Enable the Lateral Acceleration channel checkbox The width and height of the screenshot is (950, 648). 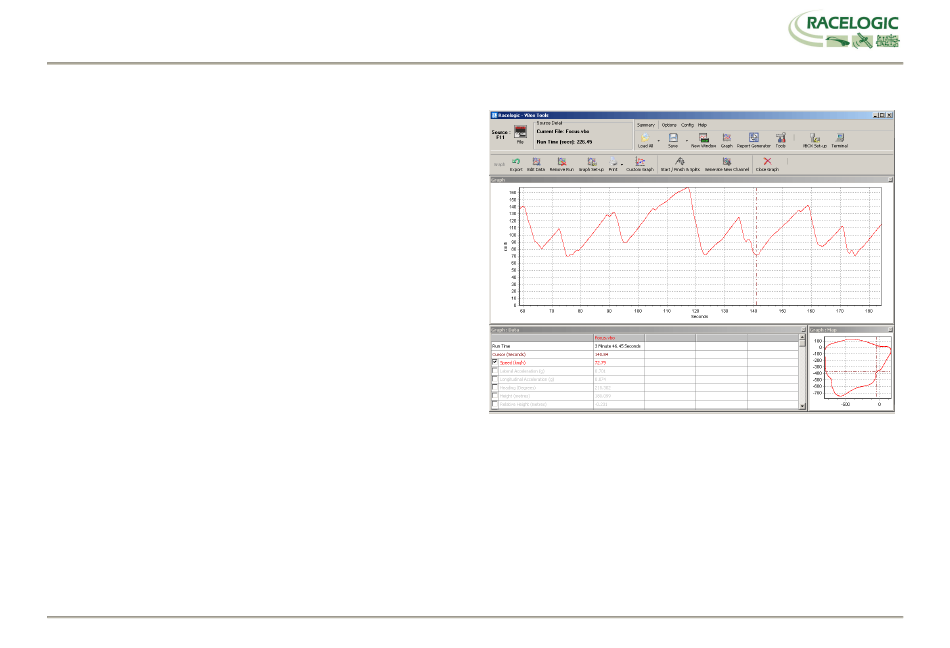point(495,371)
